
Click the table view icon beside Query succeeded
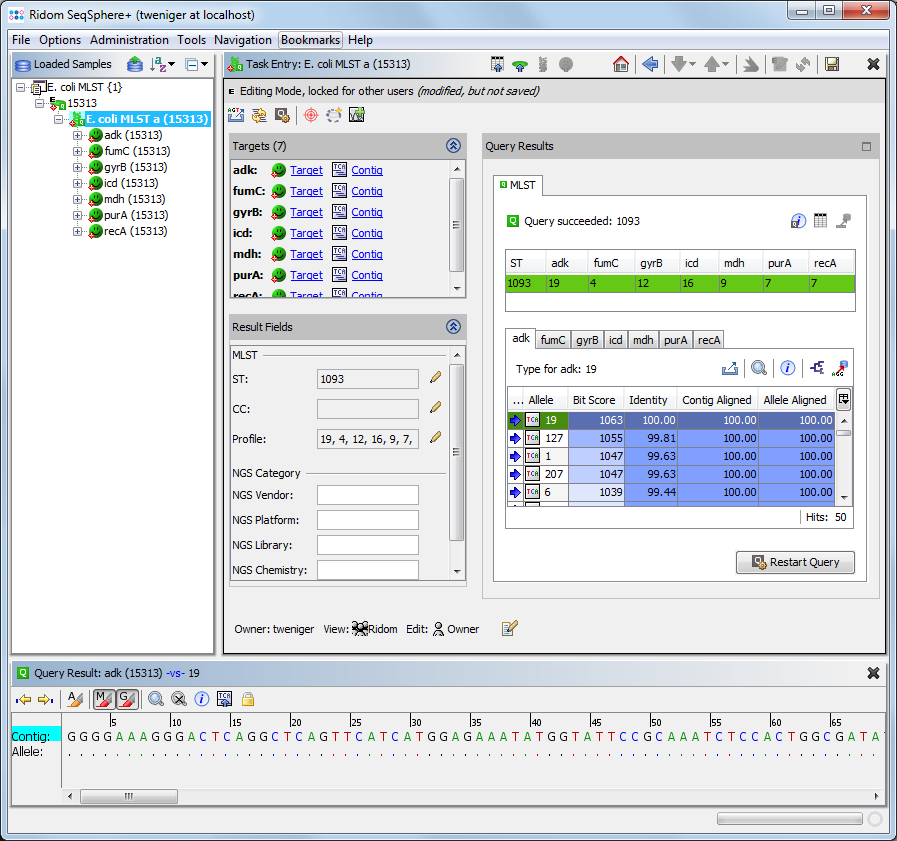[x=820, y=221]
